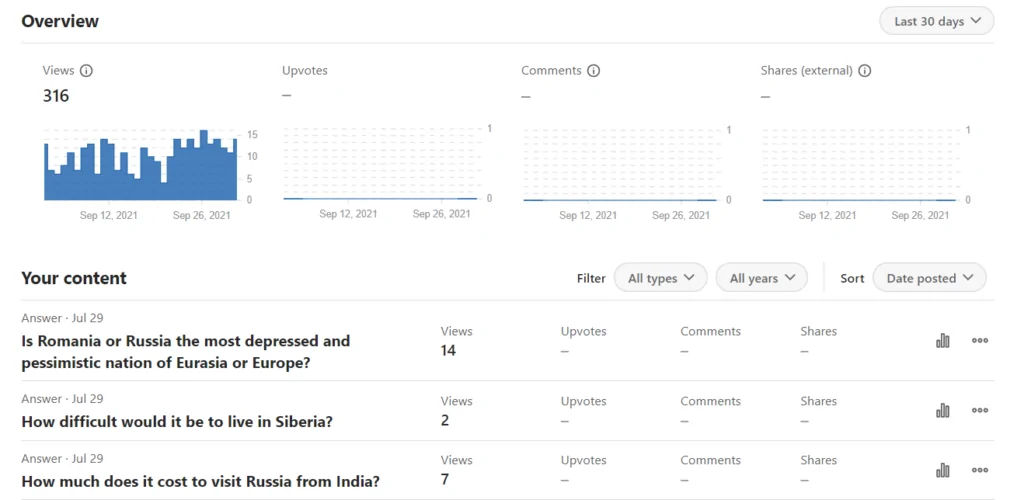The image size is (1024, 500).
Task: Click the info icon beside Shares (external)
Action: coord(865,71)
